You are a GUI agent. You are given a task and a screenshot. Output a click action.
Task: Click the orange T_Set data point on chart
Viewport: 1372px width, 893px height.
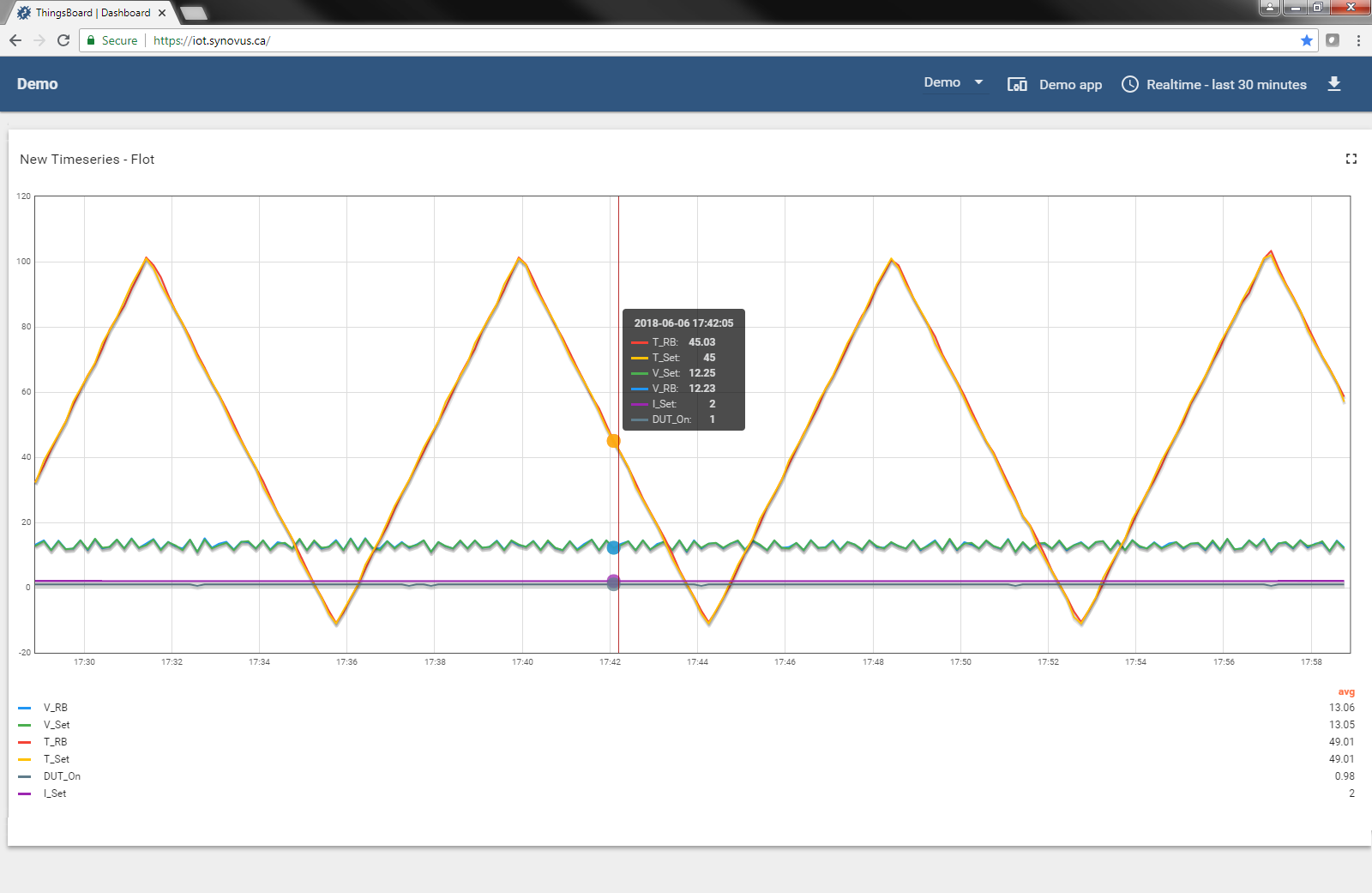(x=614, y=441)
